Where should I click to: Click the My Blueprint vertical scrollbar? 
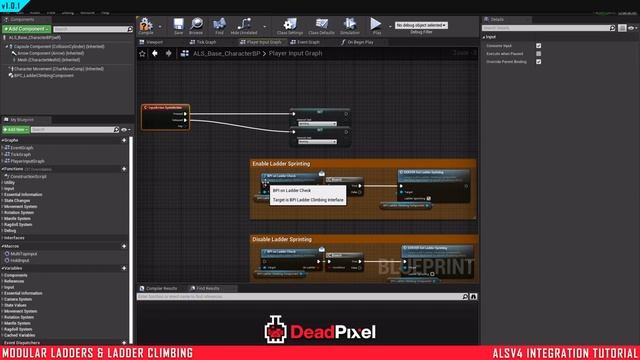tap(131, 241)
